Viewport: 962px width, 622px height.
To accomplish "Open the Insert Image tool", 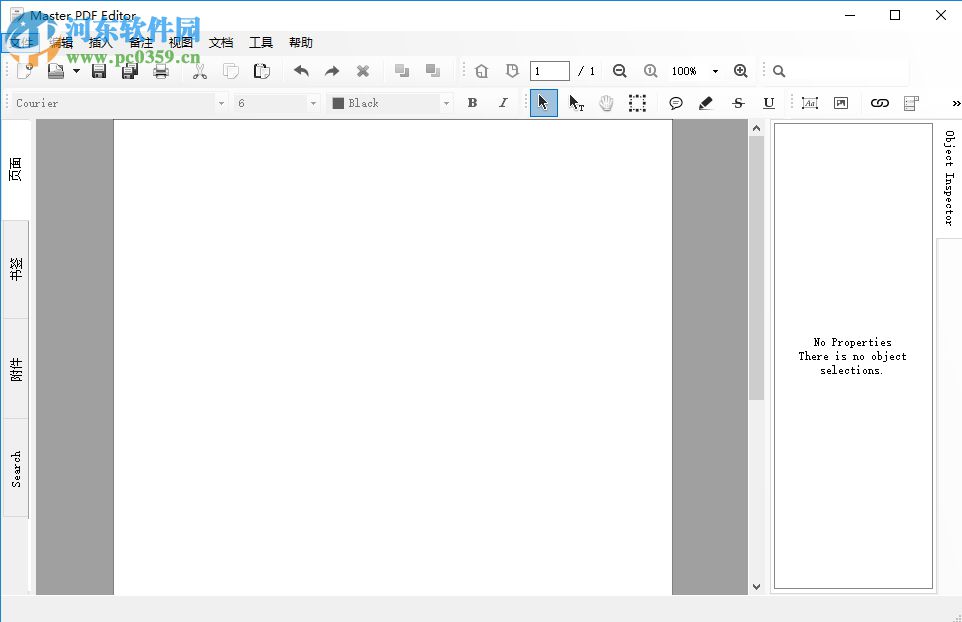I will (841, 102).
